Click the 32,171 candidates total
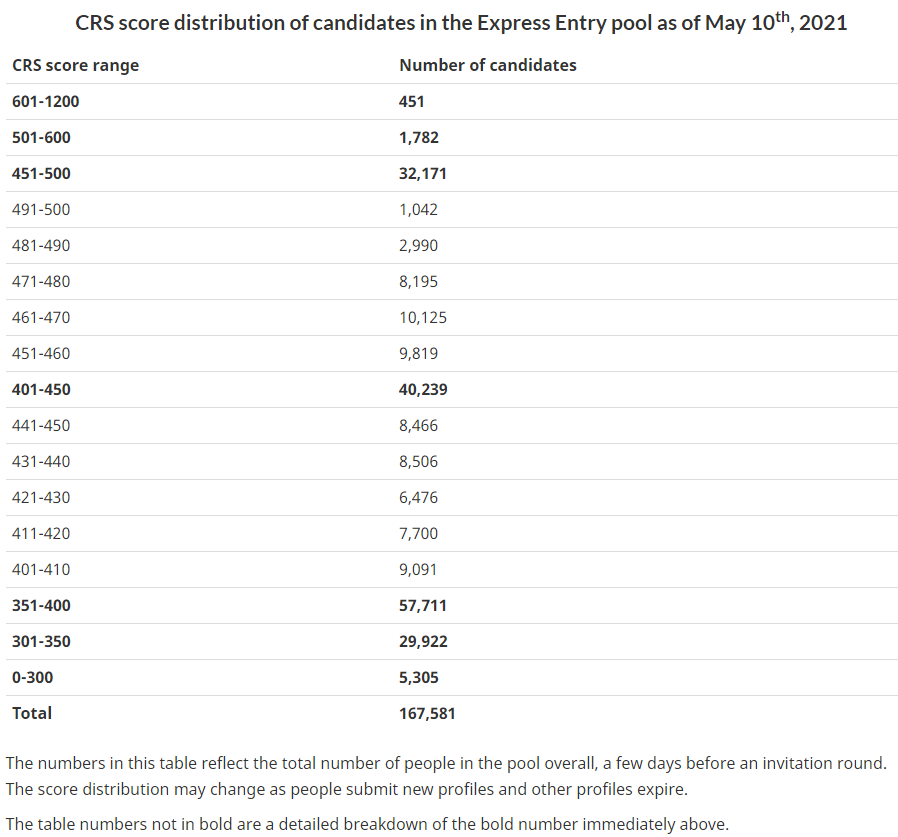The image size is (898, 837). 423,173
